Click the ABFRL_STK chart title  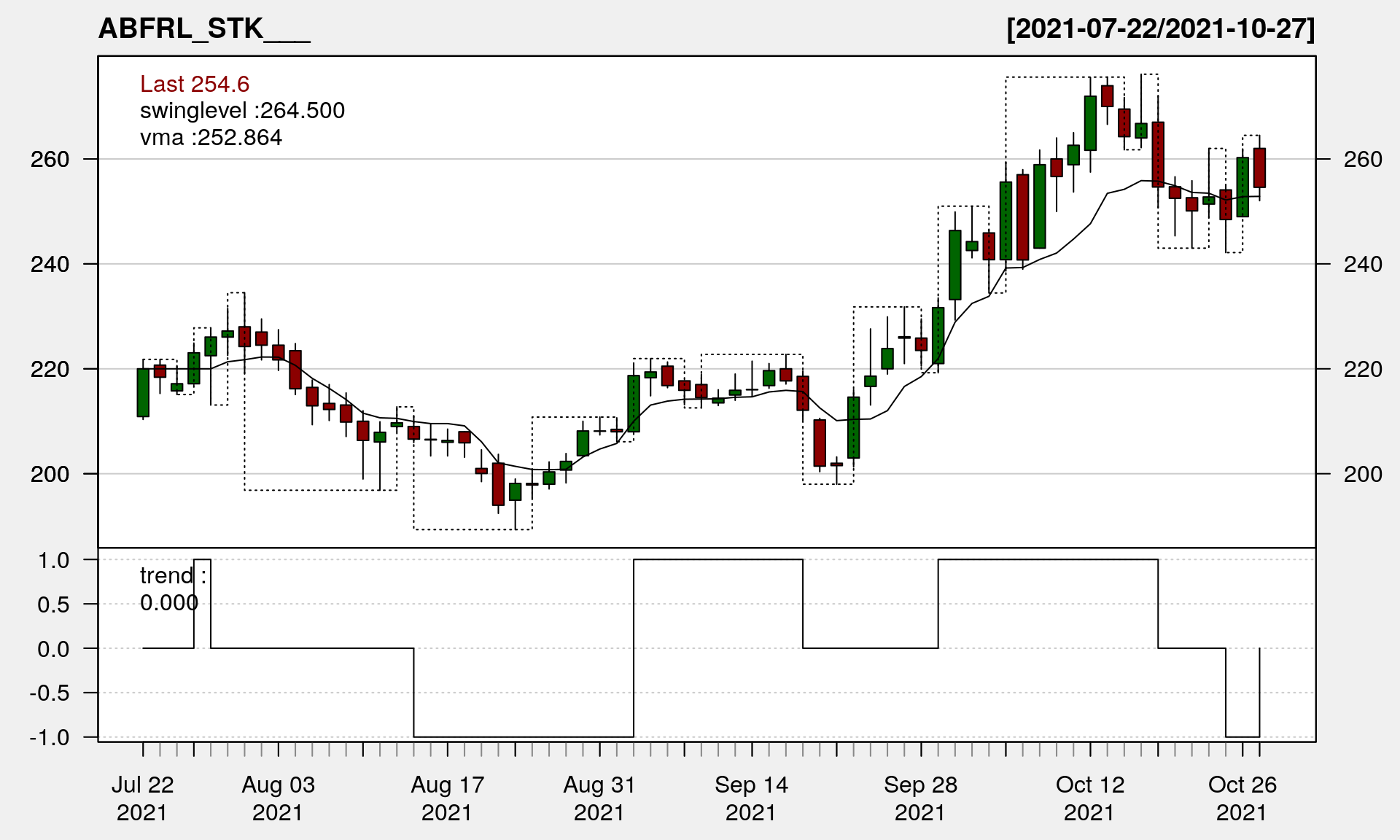(204, 29)
